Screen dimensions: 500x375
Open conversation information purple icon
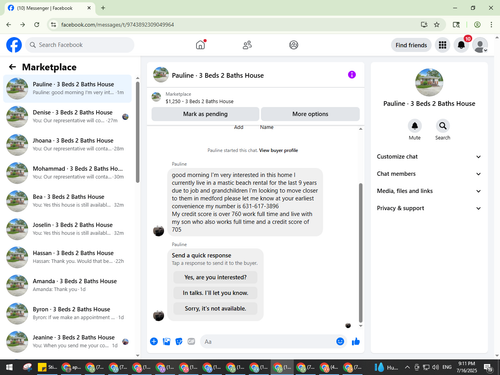(352, 75)
